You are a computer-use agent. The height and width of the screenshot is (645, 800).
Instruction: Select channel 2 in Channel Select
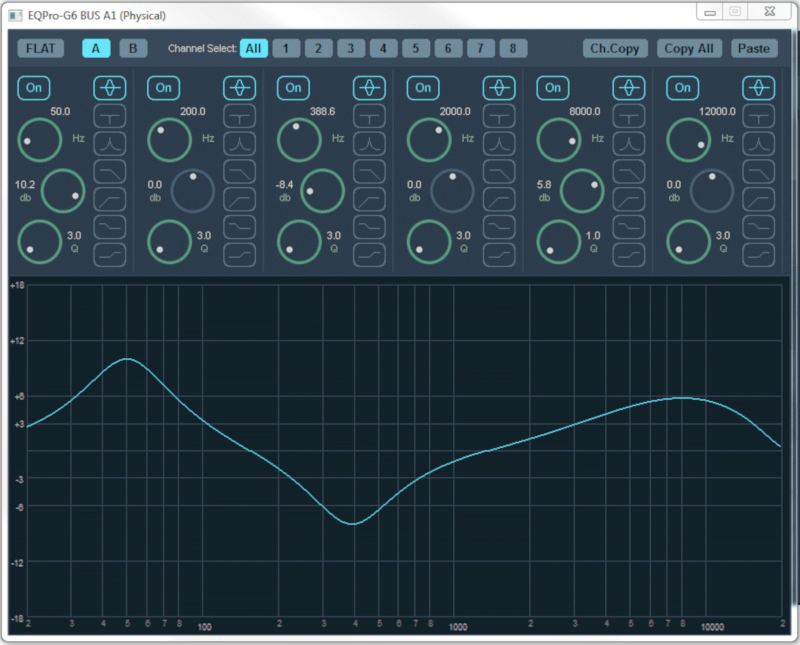pos(318,48)
